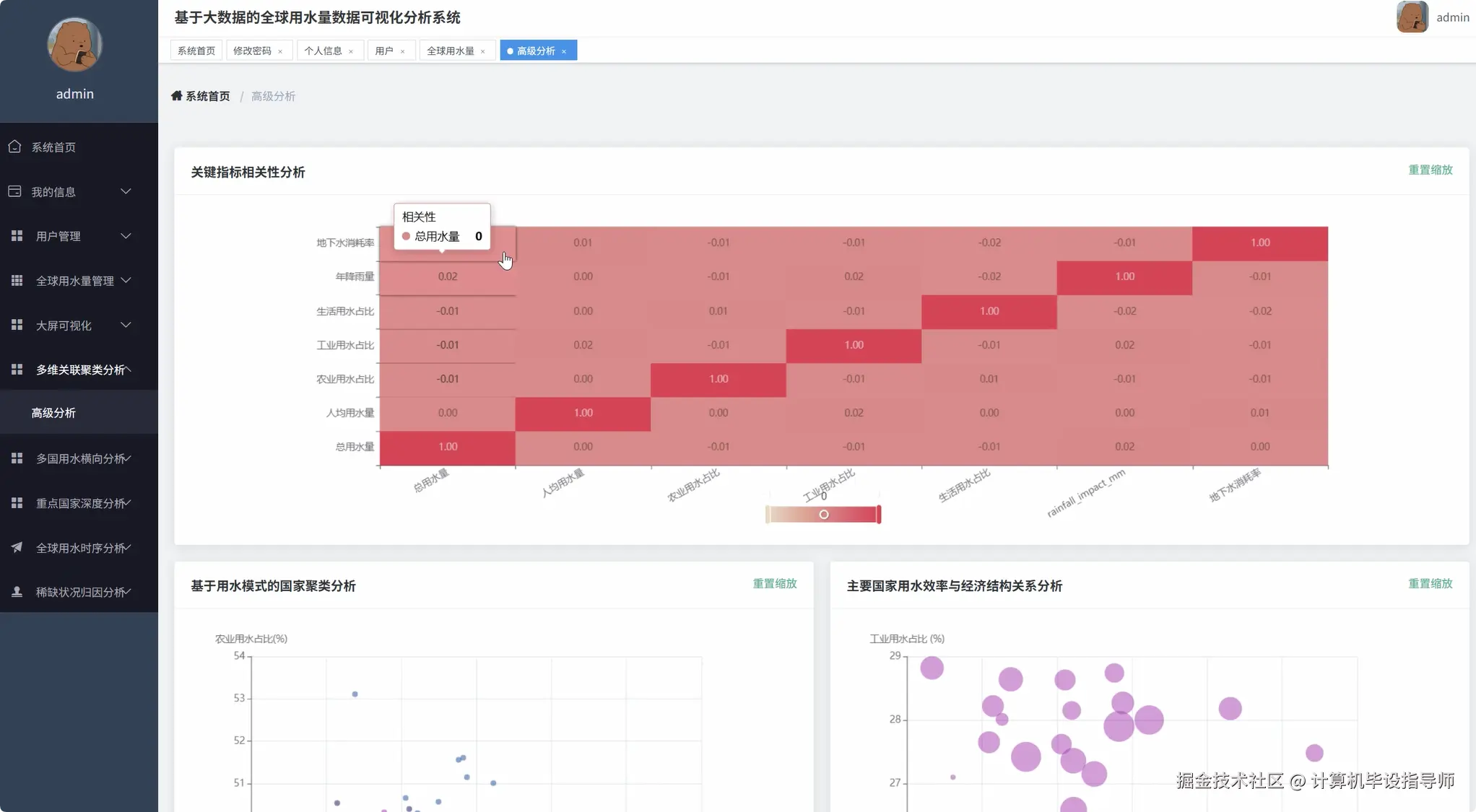The width and height of the screenshot is (1476, 812).
Task: Select 高级分析 submenu item in sidebar
Action: 53,413
